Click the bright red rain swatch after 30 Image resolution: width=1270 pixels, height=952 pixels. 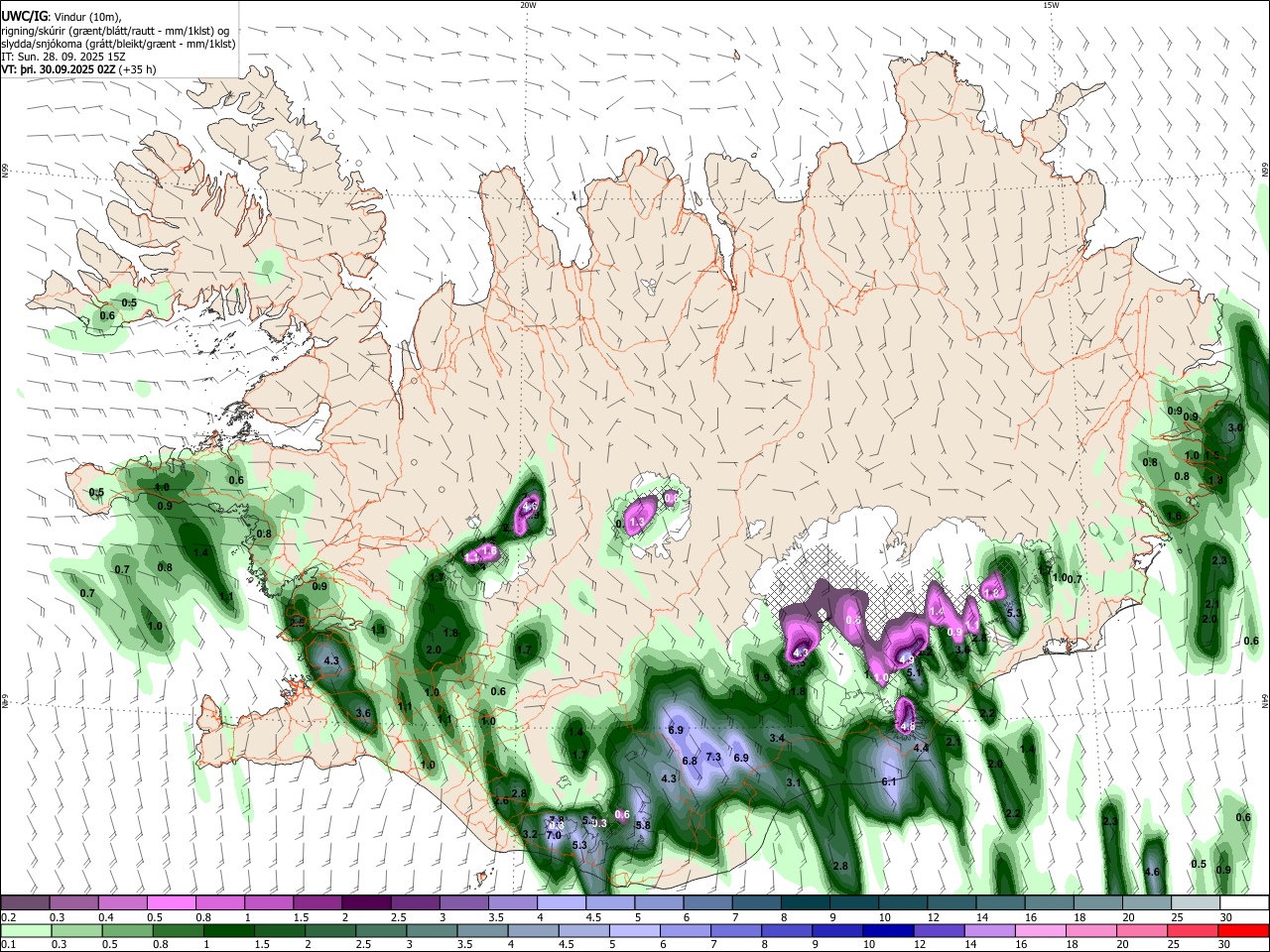[x=1244, y=931]
